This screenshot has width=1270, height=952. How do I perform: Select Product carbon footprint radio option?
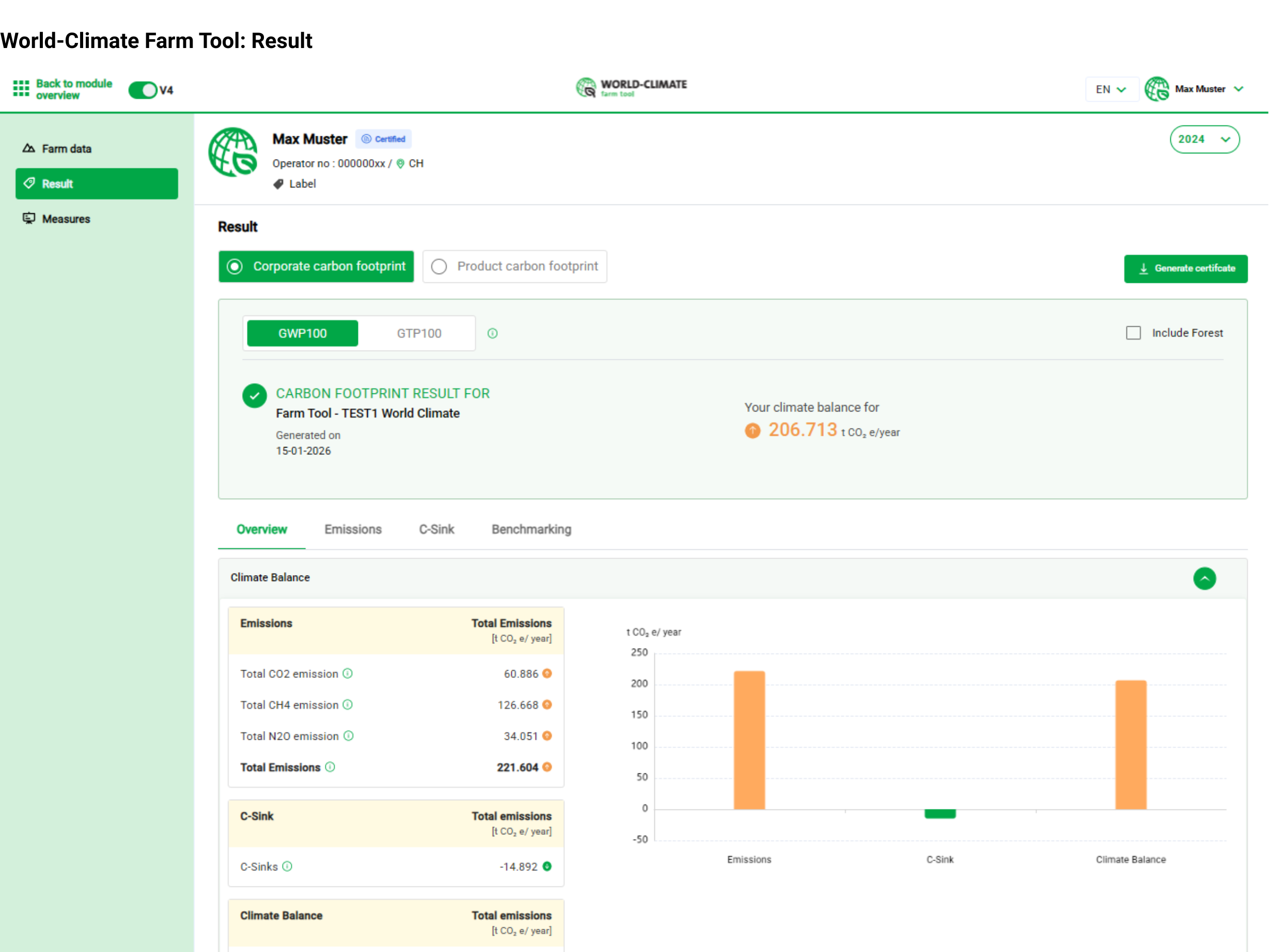tap(439, 267)
